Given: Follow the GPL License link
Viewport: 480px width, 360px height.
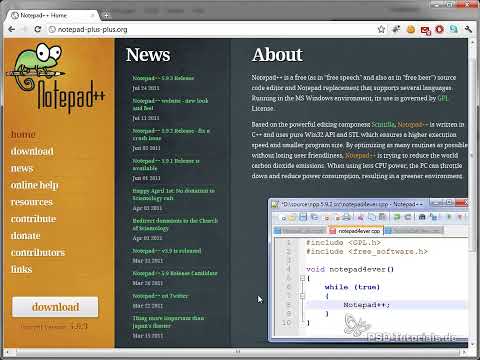Looking at the screenshot, I should click(x=442, y=98).
